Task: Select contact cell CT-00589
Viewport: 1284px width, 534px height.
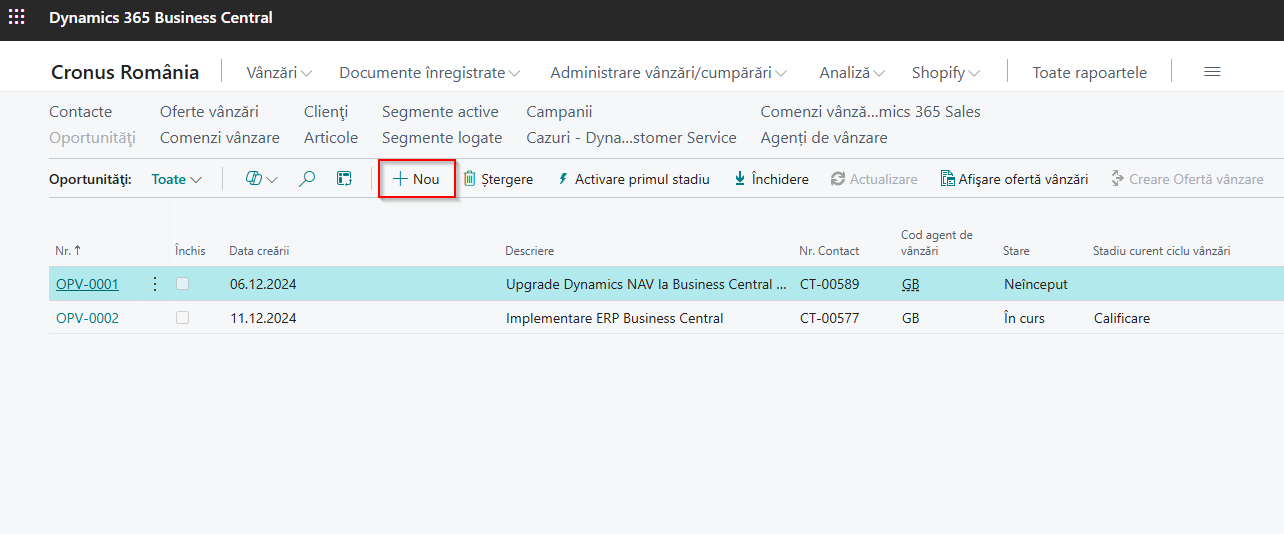Action: click(829, 284)
